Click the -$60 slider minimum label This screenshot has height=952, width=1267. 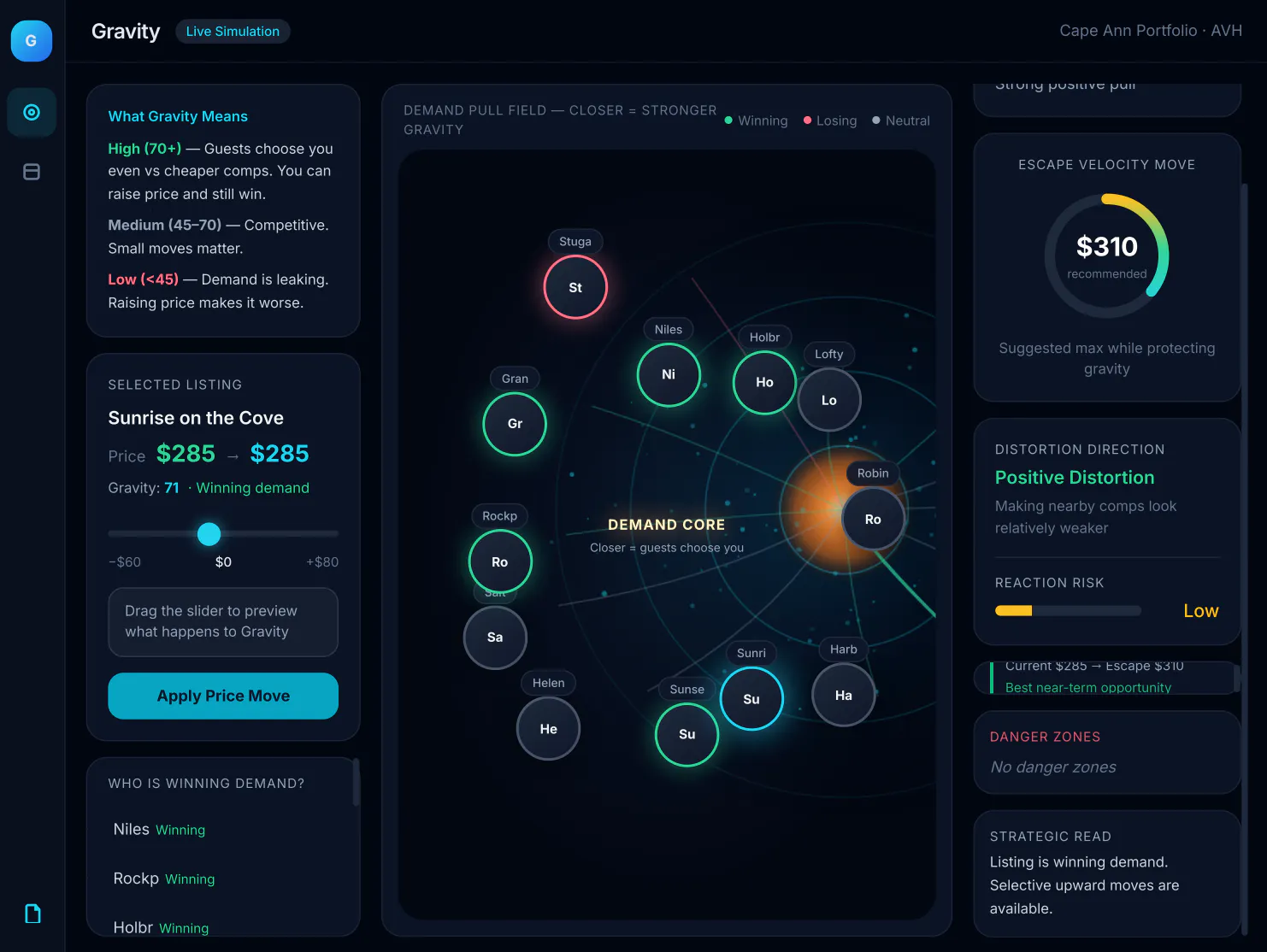click(125, 561)
